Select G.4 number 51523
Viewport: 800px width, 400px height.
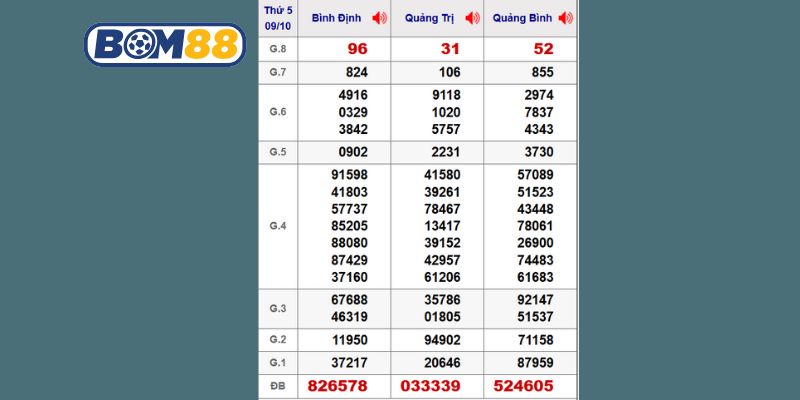click(535, 192)
